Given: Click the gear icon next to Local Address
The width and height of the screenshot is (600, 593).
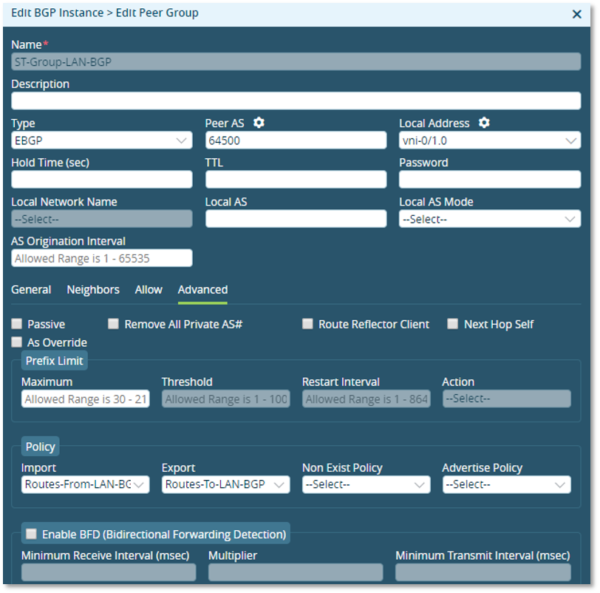Looking at the screenshot, I should click(484, 123).
